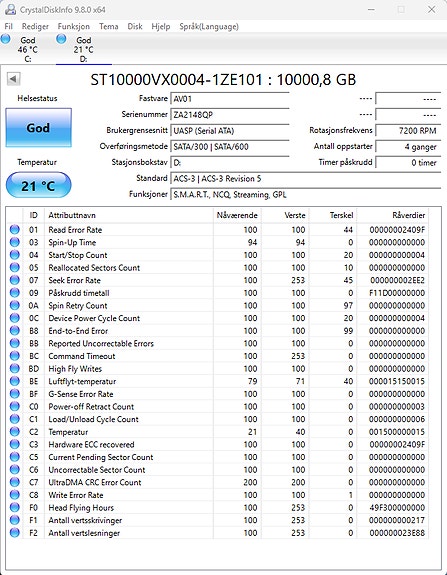Click the status dot for UltraDMA CRC Error Count
The width and height of the screenshot is (447, 575).
(15, 482)
